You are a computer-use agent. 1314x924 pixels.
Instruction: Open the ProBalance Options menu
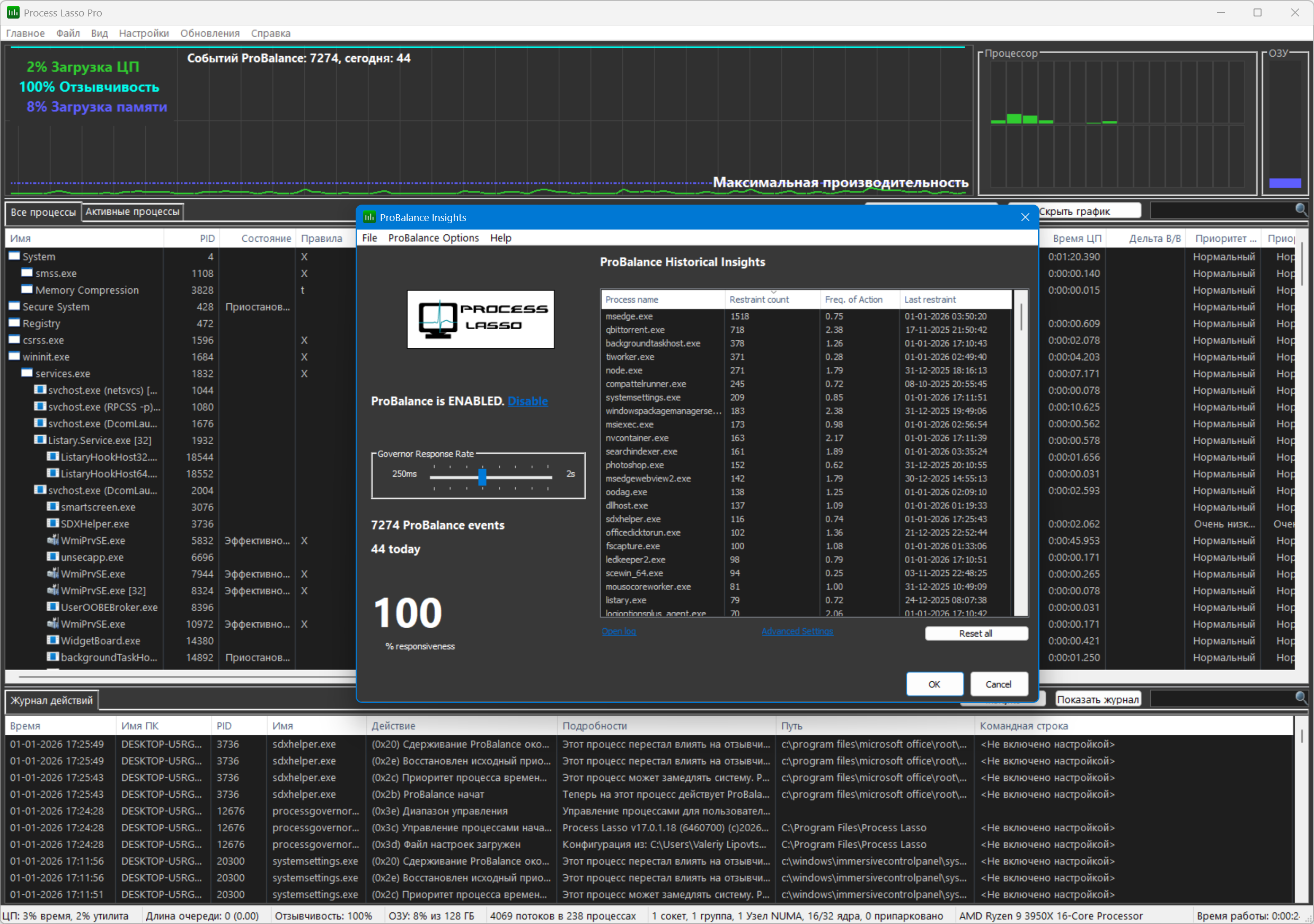[x=433, y=237]
